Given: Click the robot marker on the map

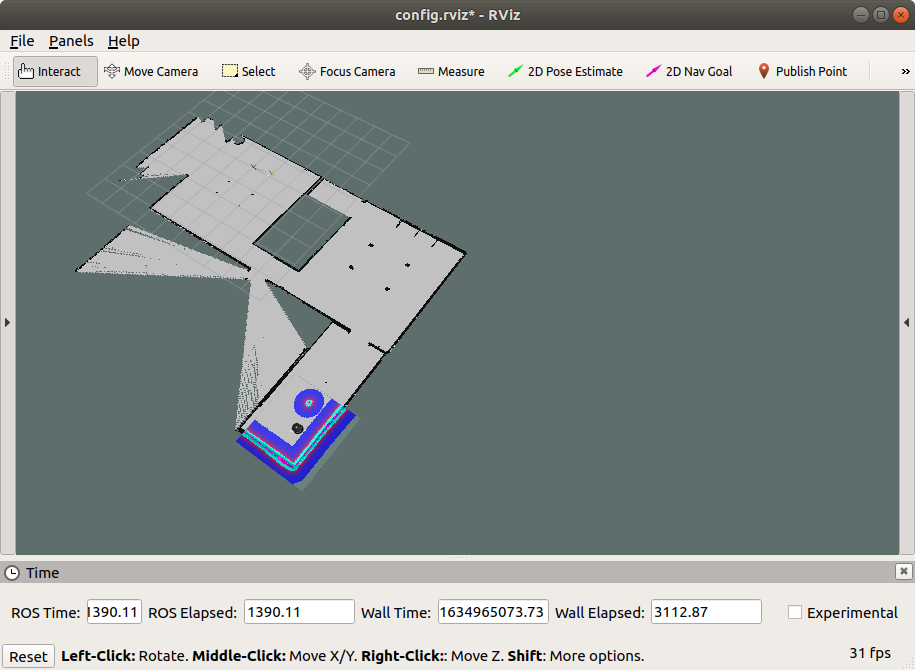Looking at the screenshot, I should point(297,428).
